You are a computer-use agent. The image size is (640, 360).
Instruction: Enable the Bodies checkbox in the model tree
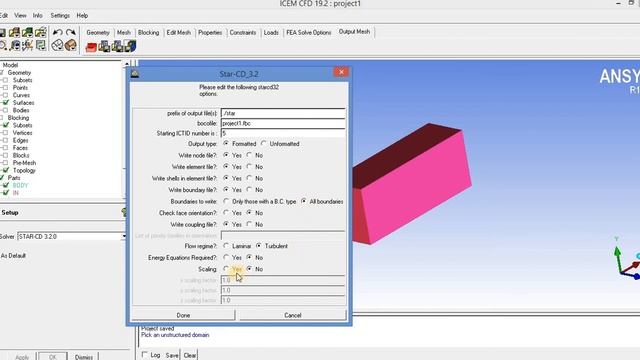(5, 110)
